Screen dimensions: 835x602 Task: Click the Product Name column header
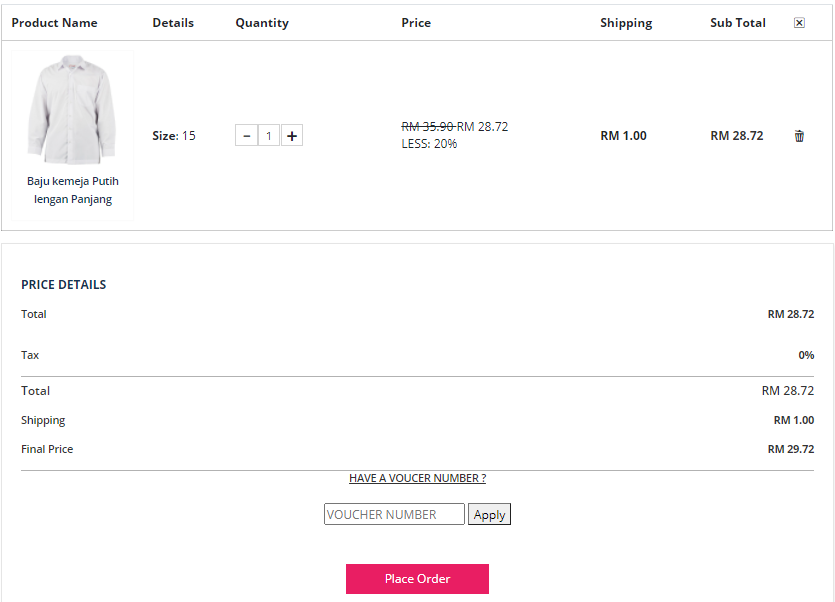pos(55,23)
